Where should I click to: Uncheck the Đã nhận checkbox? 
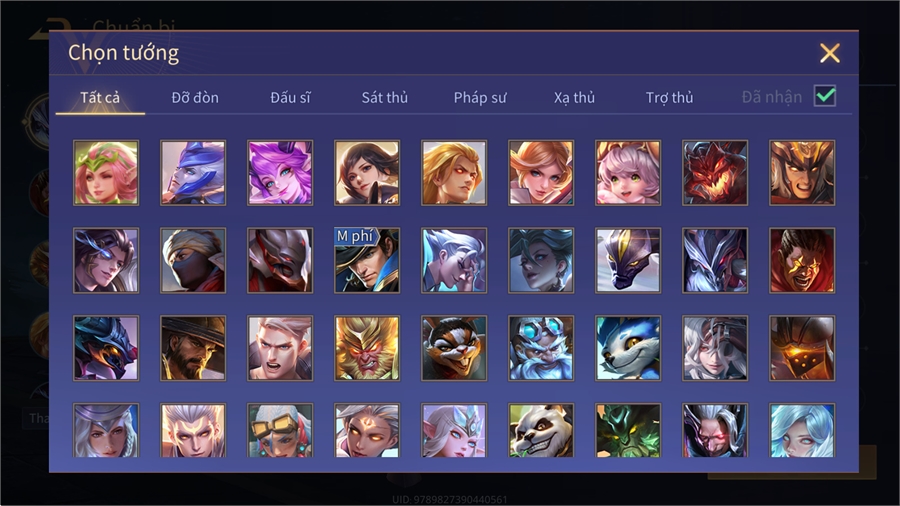825,96
